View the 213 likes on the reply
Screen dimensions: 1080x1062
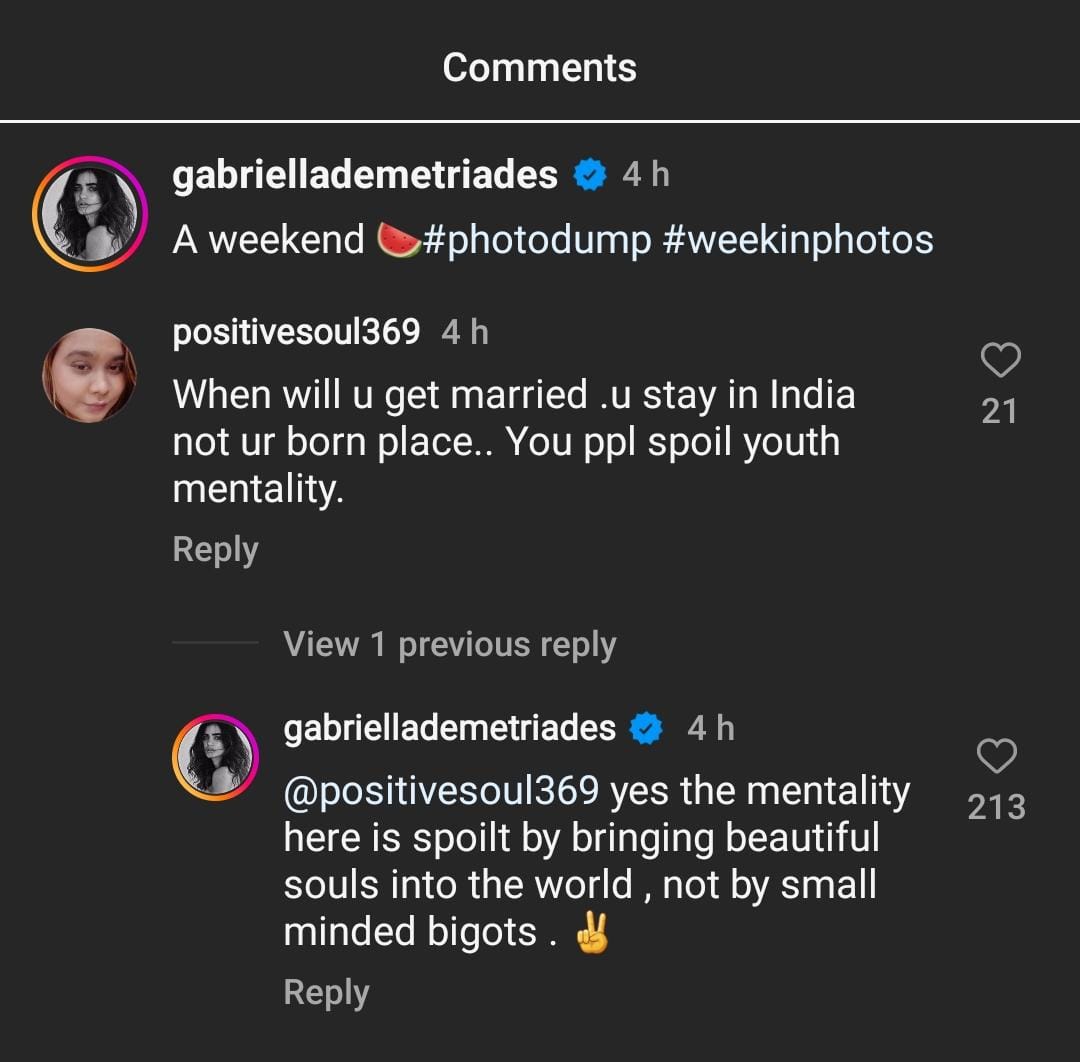point(996,807)
